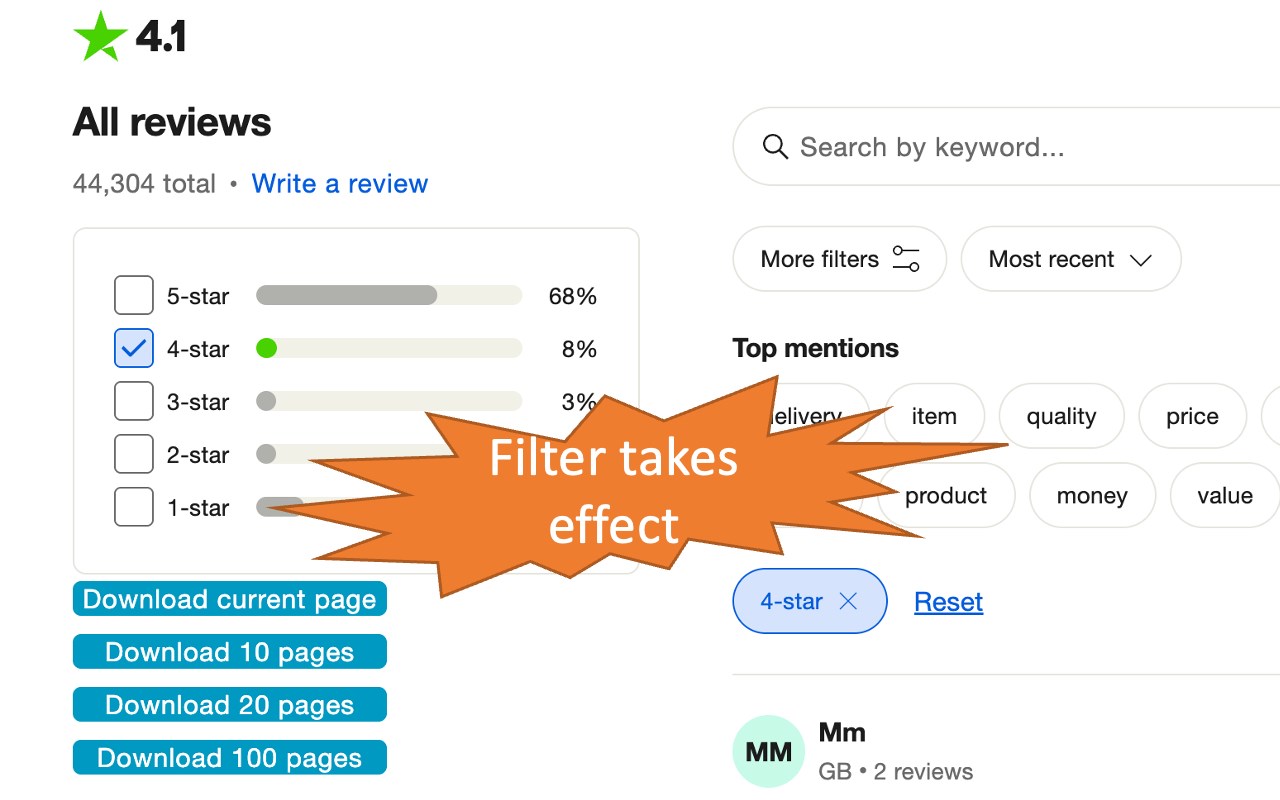This screenshot has height=800, width=1280.
Task: Click the Download current page button
Action: (229, 599)
